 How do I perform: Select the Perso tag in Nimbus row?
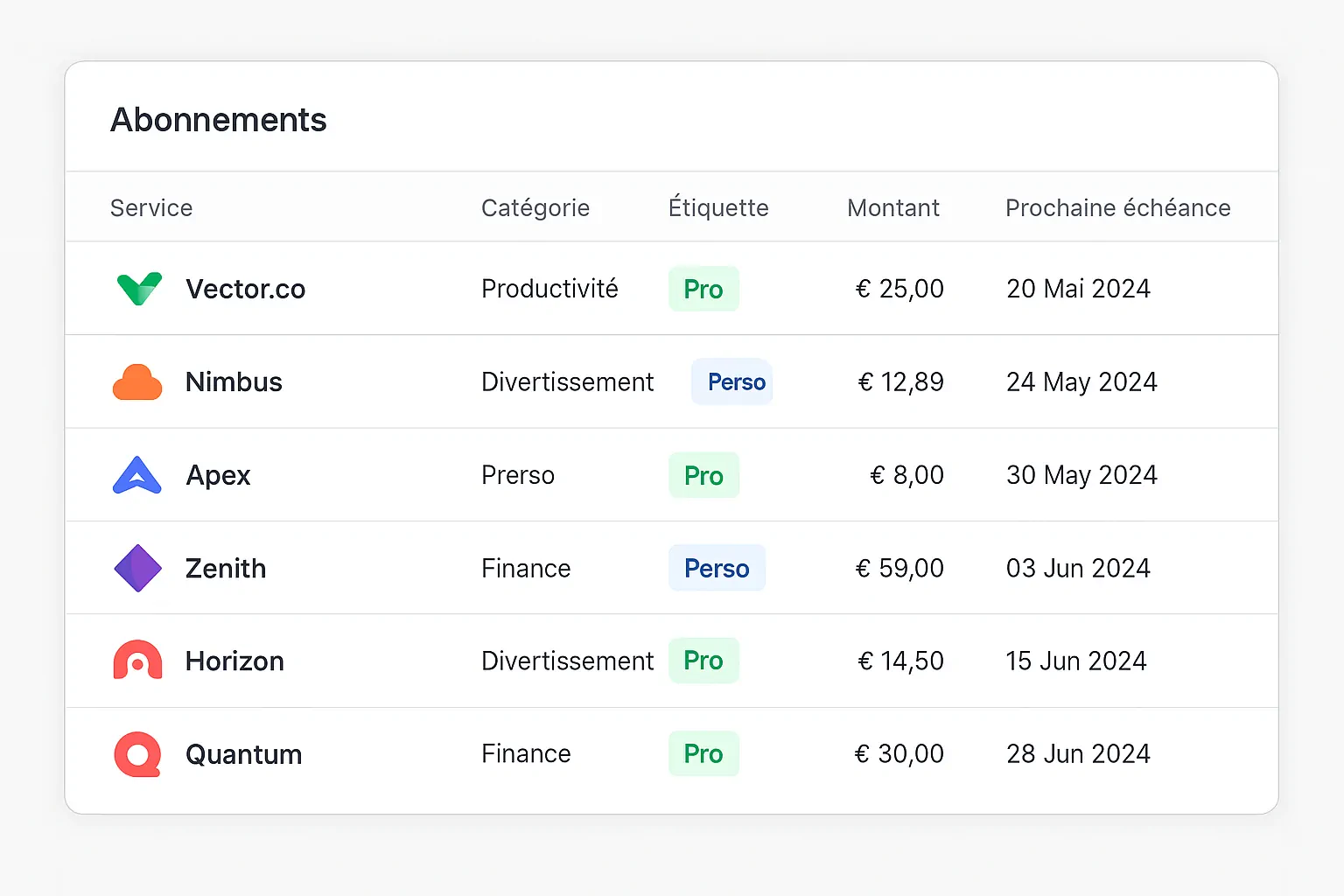[x=732, y=381]
